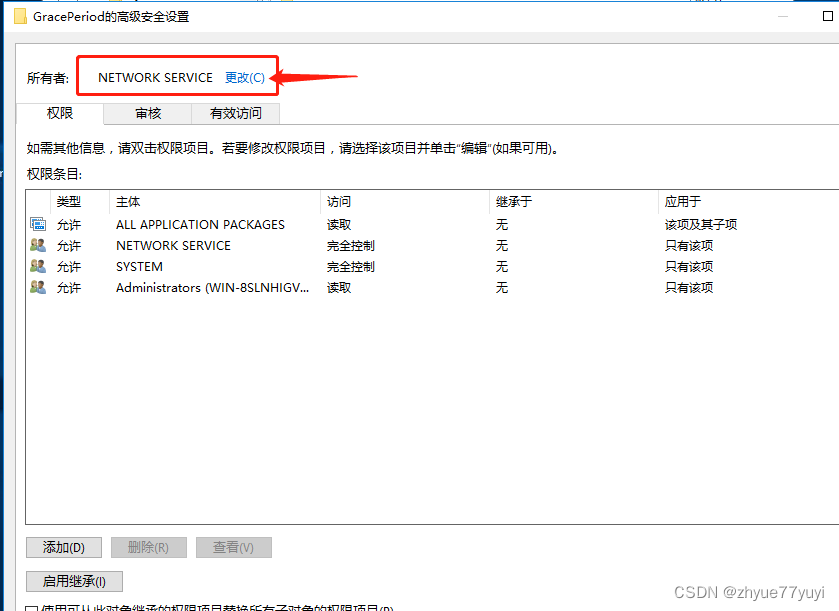The image size is (839, 611).
Task: Open the 有效访问 tab
Action: (x=235, y=113)
